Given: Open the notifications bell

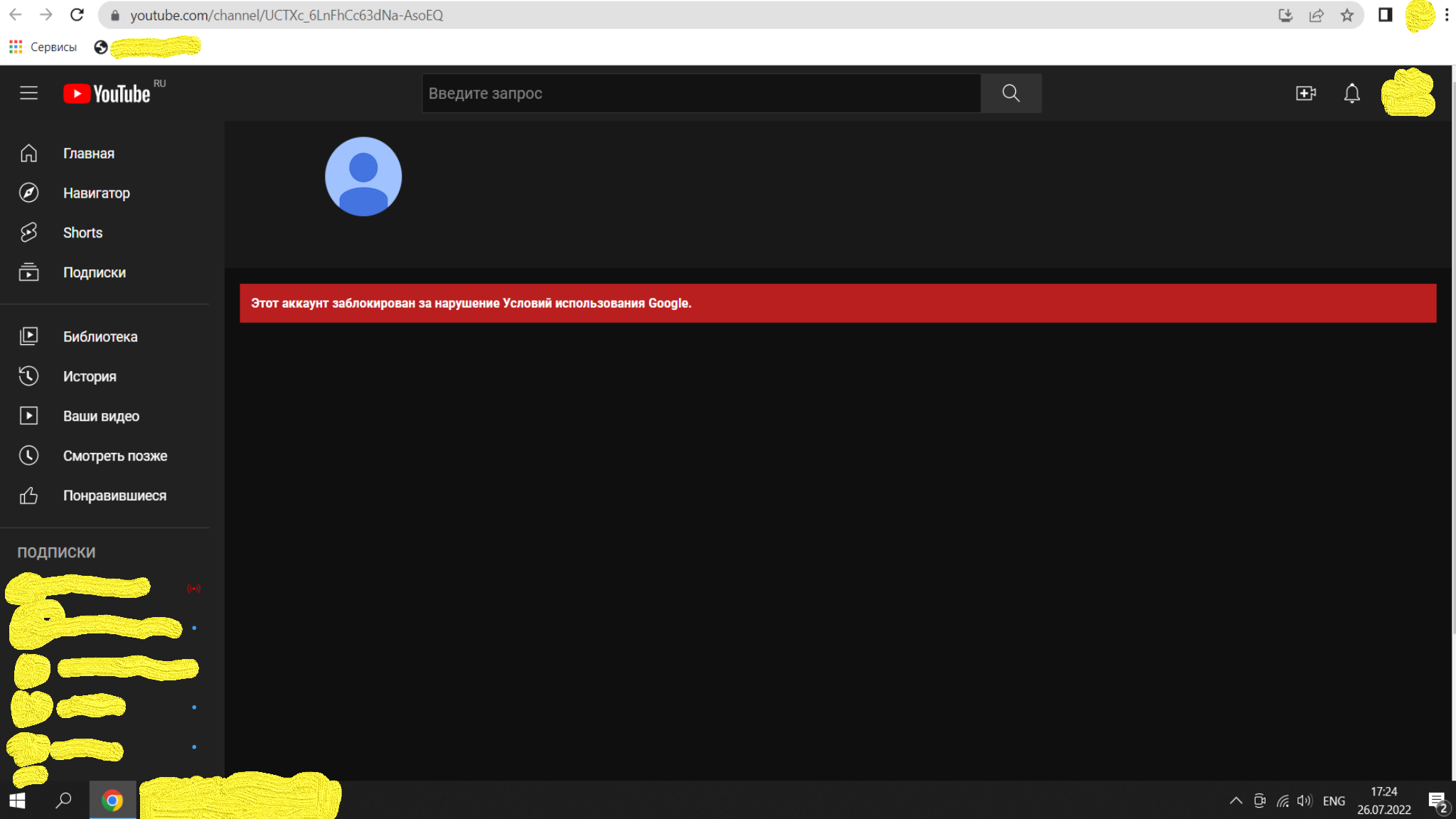Looking at the screenshot, I should 1351,93.
